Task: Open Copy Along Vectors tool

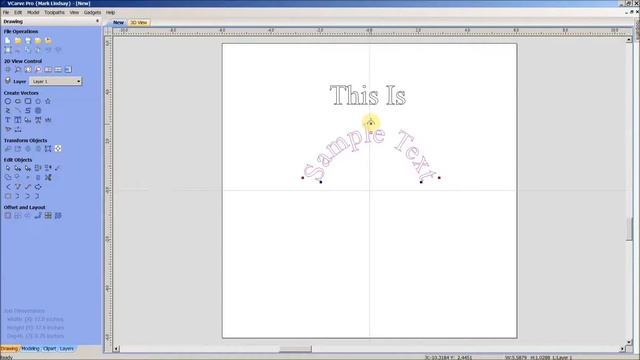Action: coord(38,216)
